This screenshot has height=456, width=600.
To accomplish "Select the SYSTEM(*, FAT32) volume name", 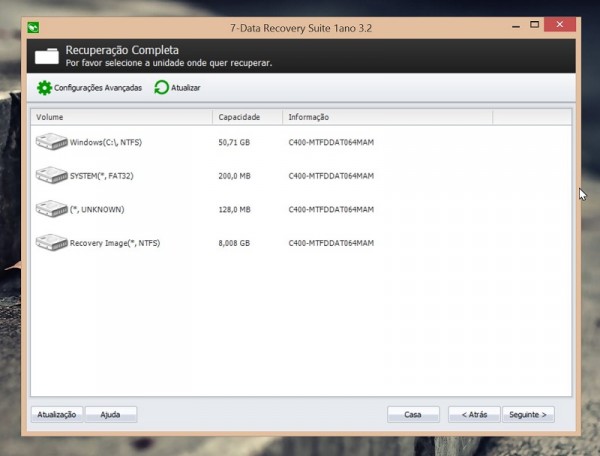I will tap(101, 176).
